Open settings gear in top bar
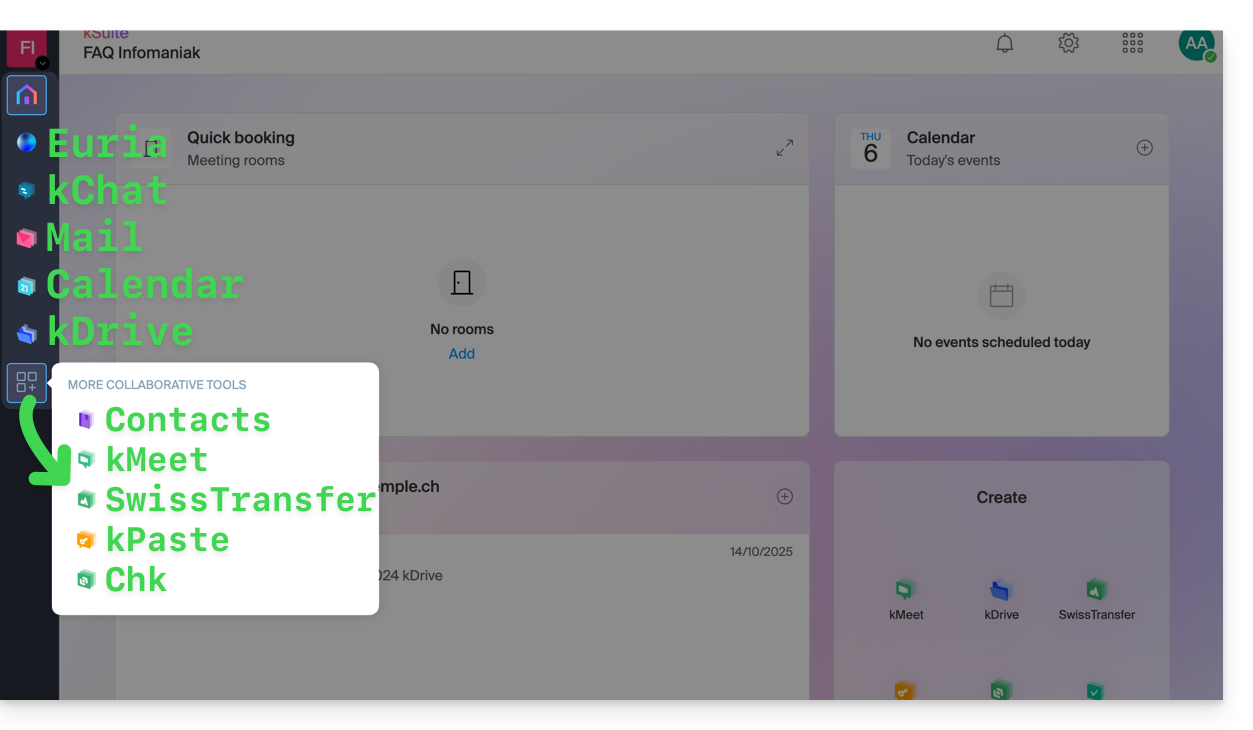This screenshot has width=1253, height=730. click(1069, 43)
